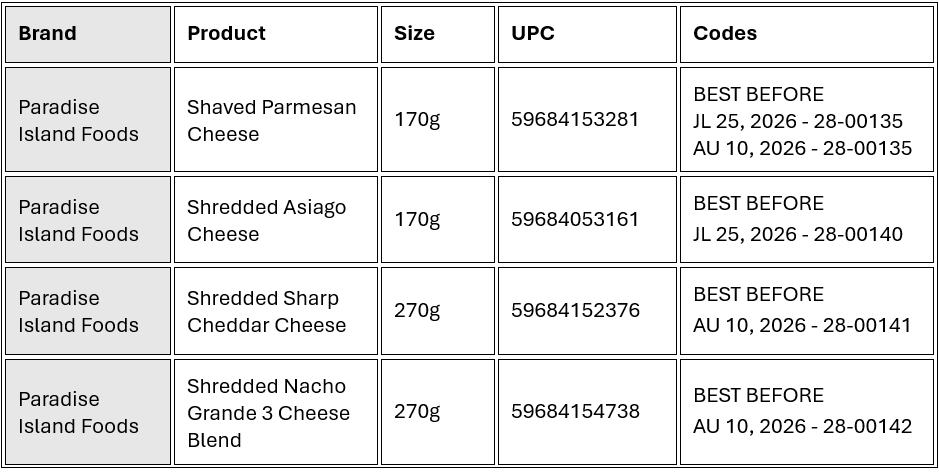Click UPC number 59684152376
939x473 pixels.
pos(575,311)
